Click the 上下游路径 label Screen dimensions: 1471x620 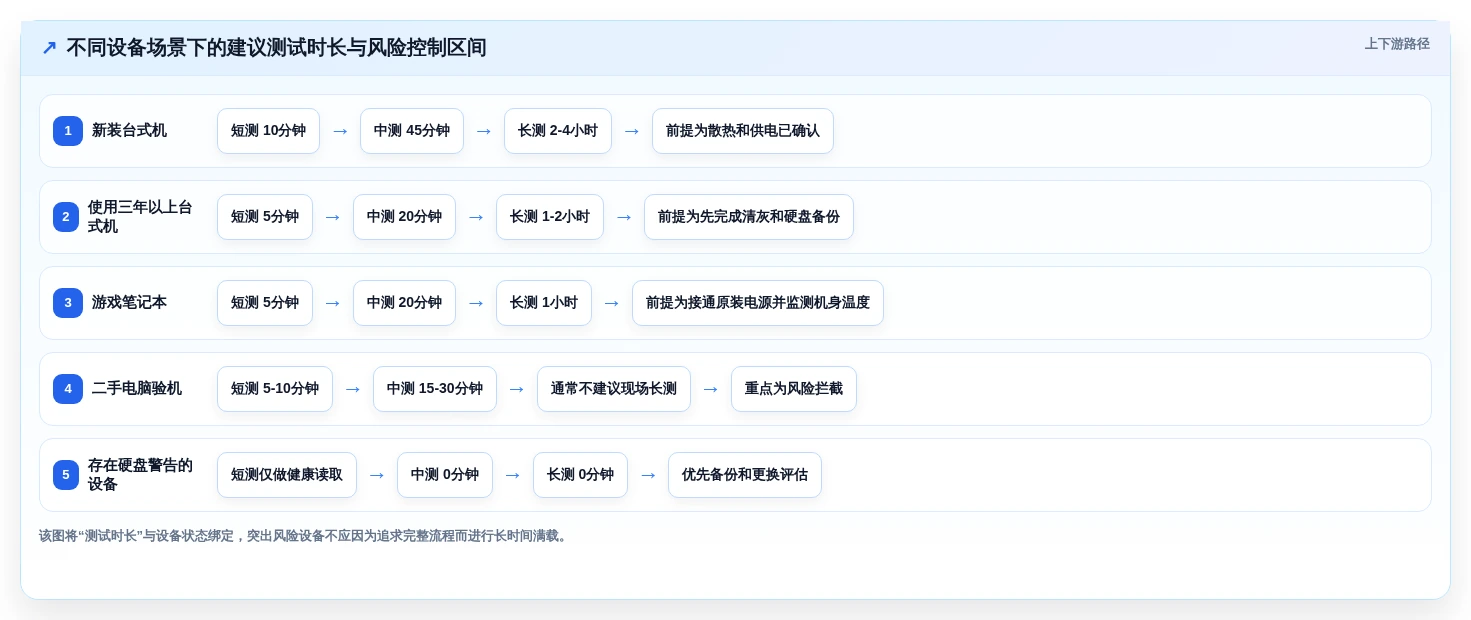coord(1397,44)
